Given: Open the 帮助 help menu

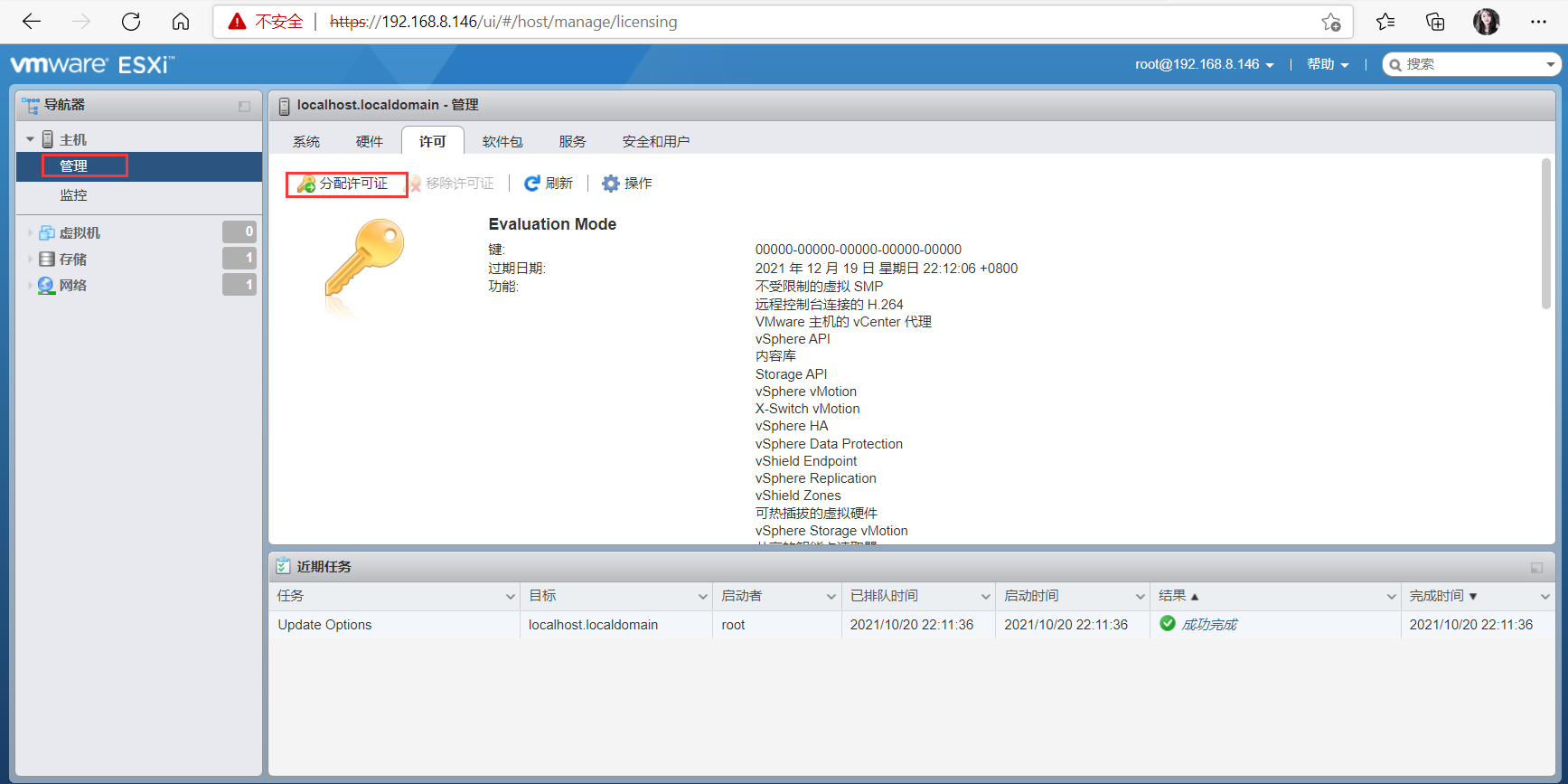Looking at the screenshot, I should pyautogui.click(x=1328, y=64).
